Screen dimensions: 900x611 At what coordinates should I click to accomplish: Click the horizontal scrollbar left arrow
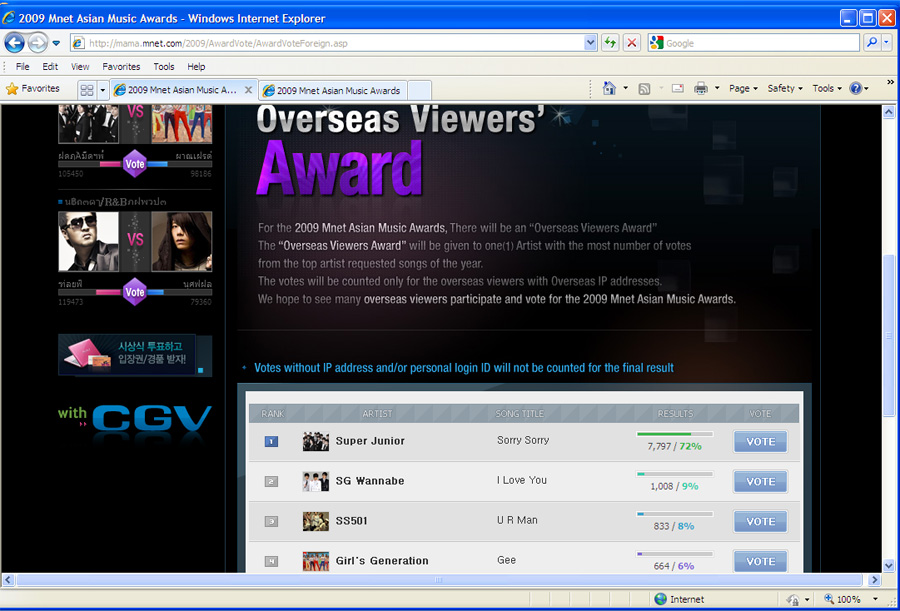click(7, 580)
